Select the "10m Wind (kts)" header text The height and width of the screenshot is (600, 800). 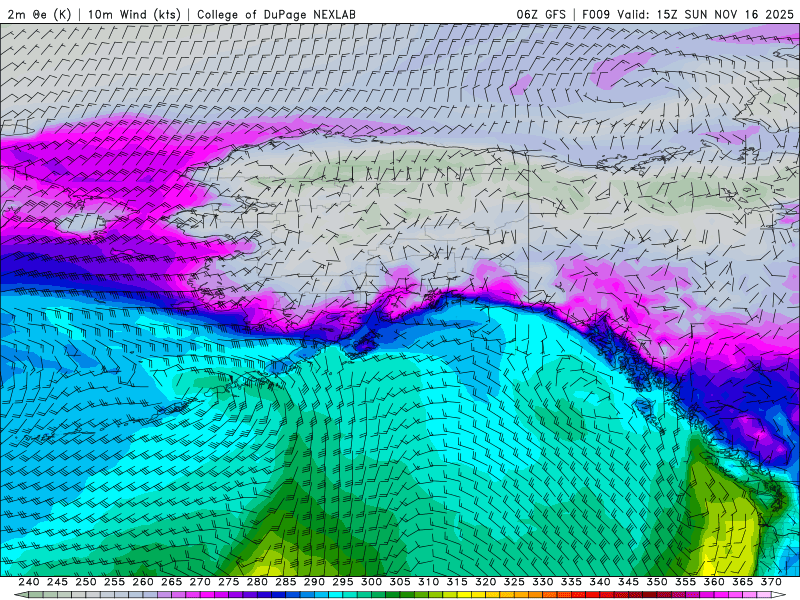click(134, 14)
